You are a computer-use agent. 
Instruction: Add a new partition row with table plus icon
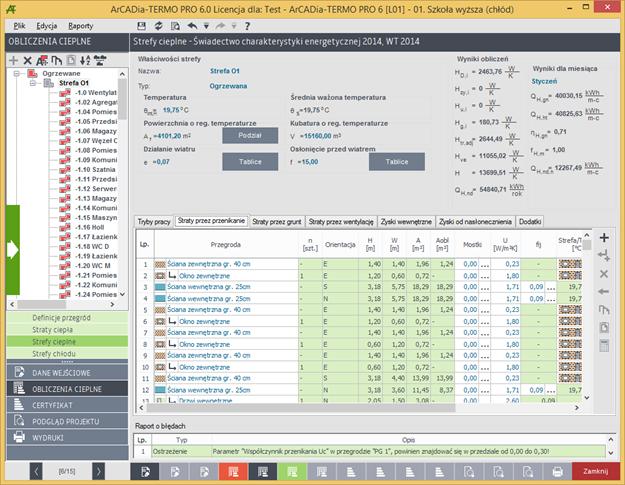point(604,238)
